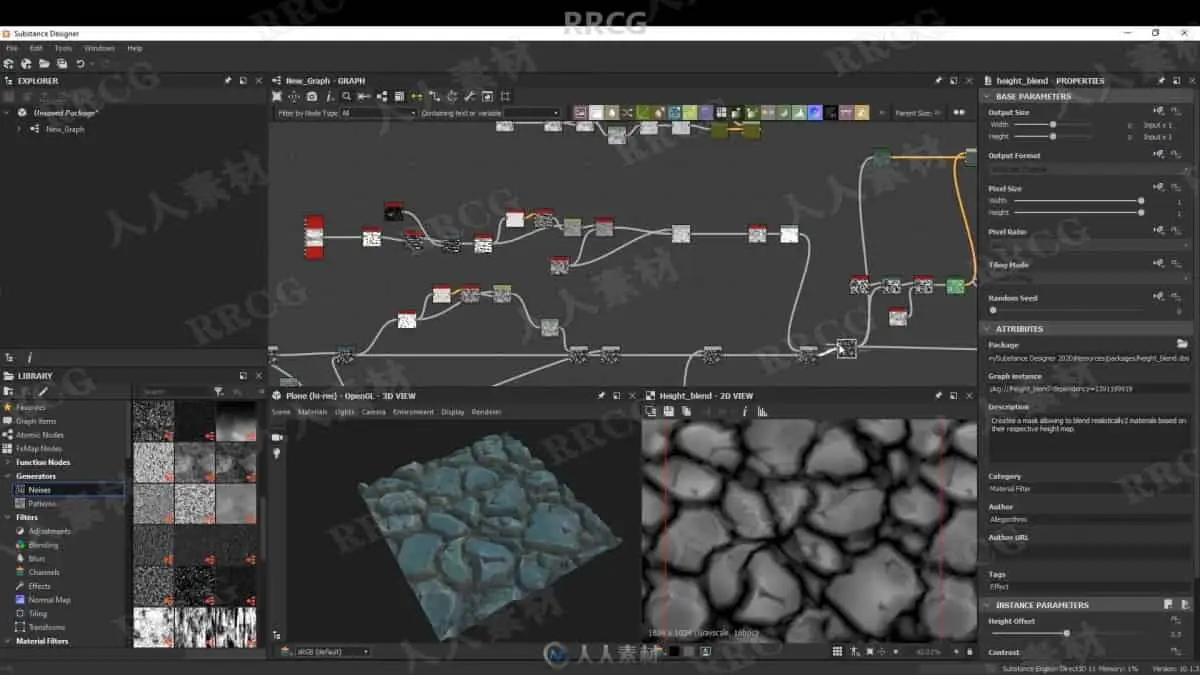
Task: Open the Tools menu
Action: click(x=63, y=48)
